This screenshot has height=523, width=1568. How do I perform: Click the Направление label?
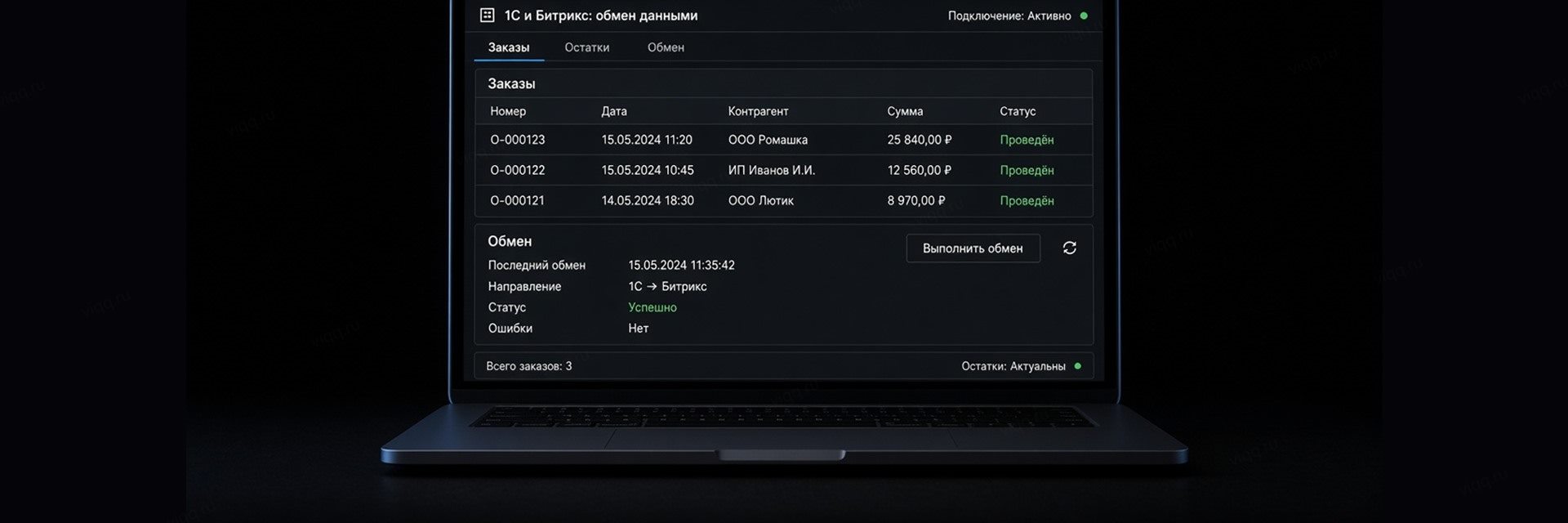524,286
